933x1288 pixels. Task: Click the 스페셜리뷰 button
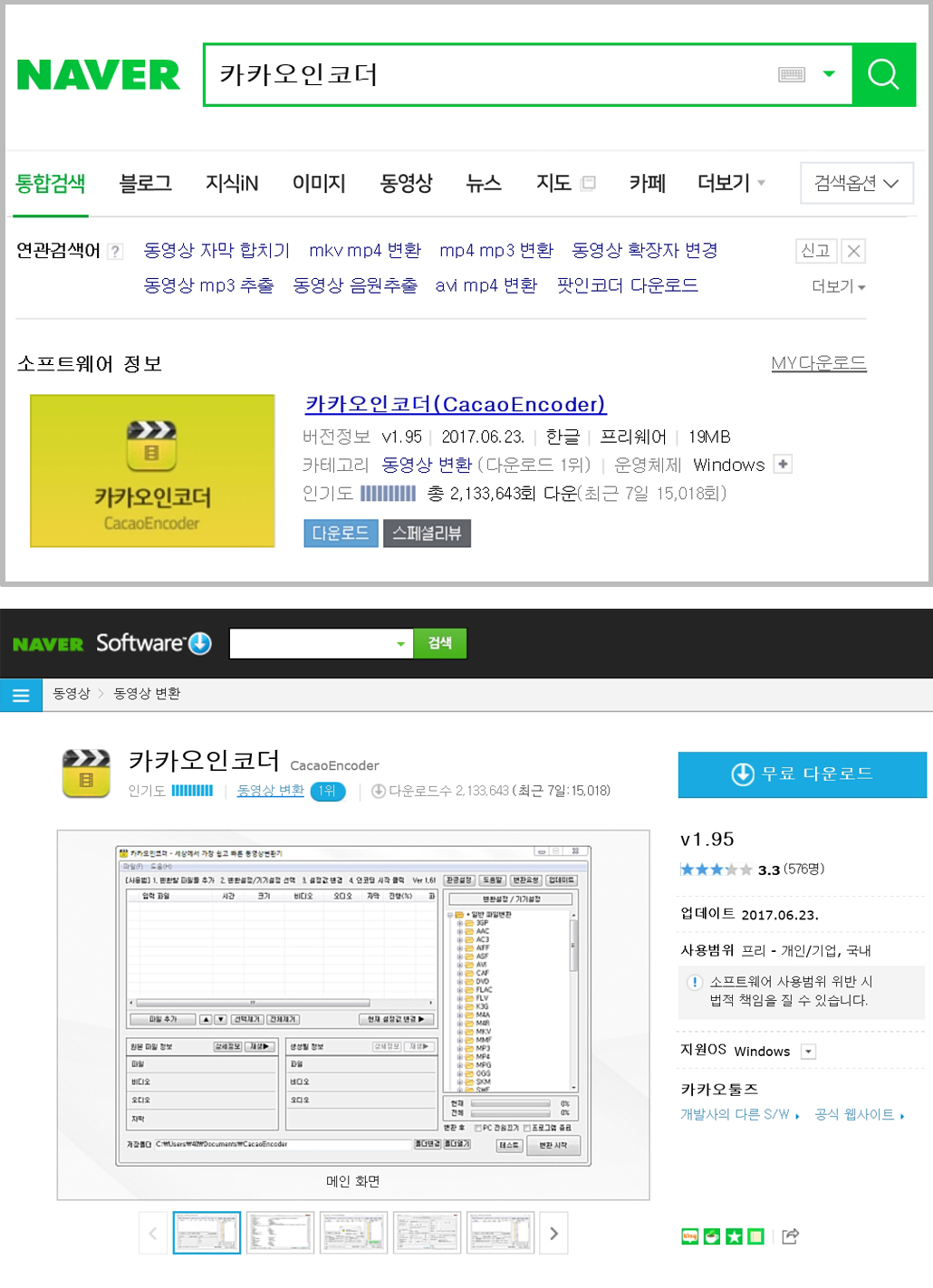[427, 534]
